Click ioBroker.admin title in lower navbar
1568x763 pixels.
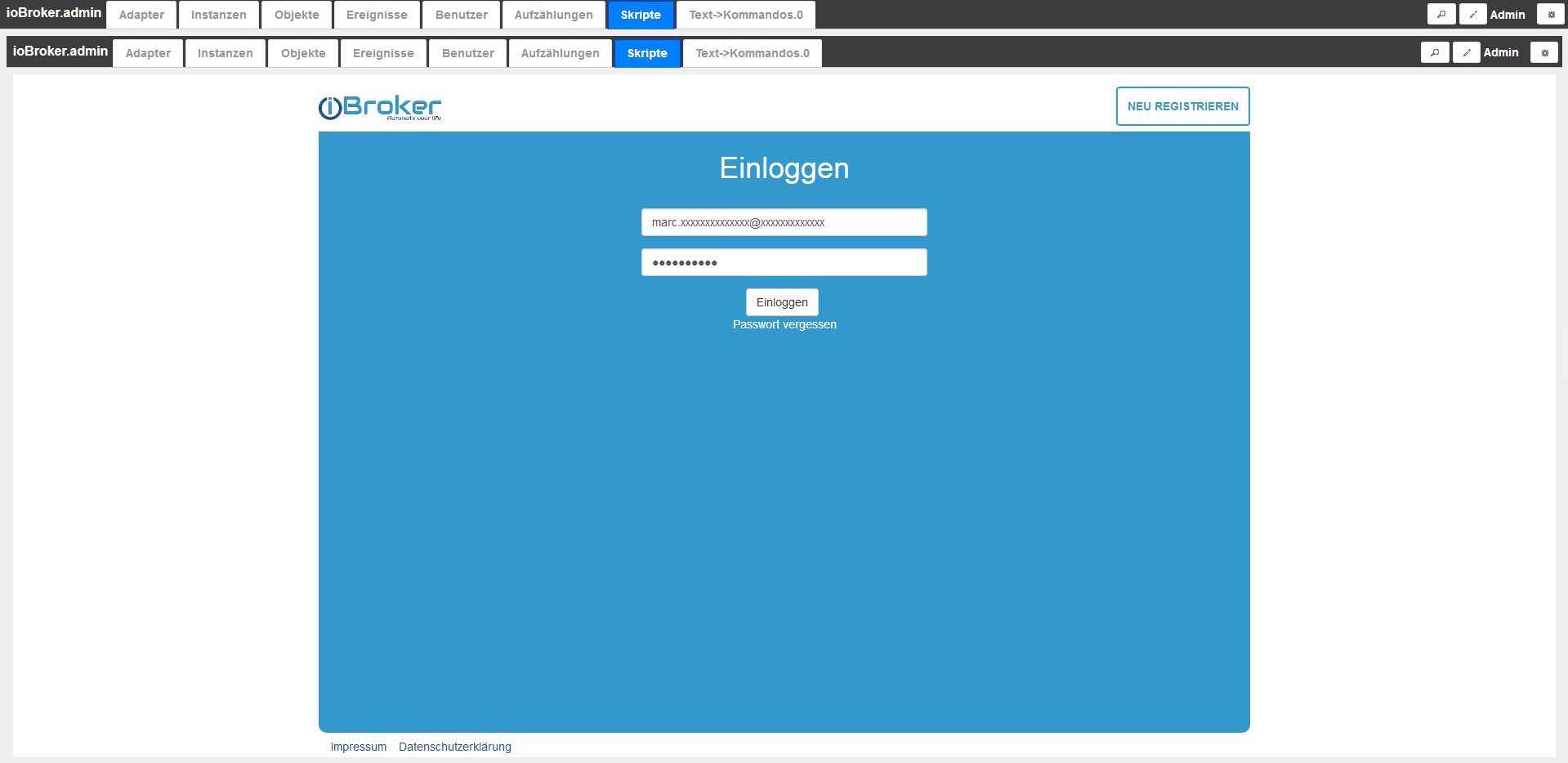pos(60,51)
